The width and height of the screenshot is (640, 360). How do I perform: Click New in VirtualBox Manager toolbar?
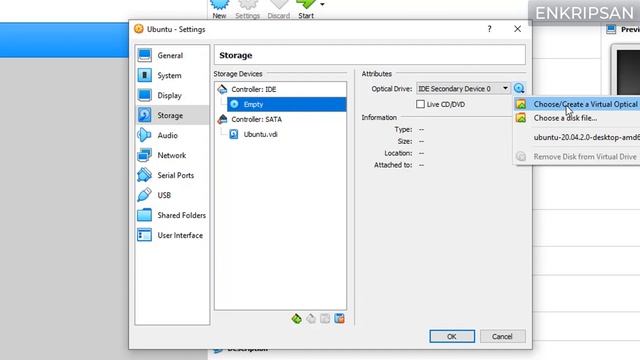(x=219, y=9)
